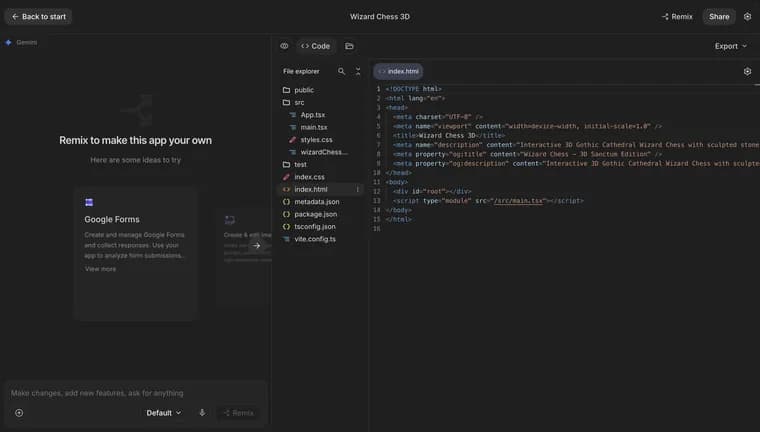Toggle the file explorer folder icon

point(349,46)
